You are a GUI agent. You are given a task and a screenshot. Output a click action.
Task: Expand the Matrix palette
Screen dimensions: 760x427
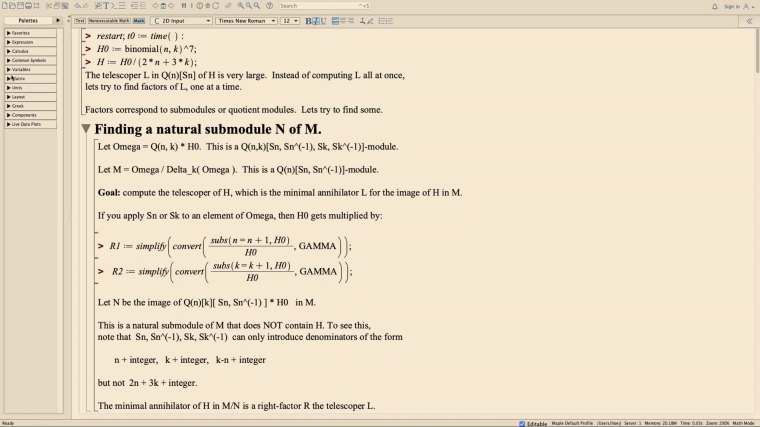[31, 79]
